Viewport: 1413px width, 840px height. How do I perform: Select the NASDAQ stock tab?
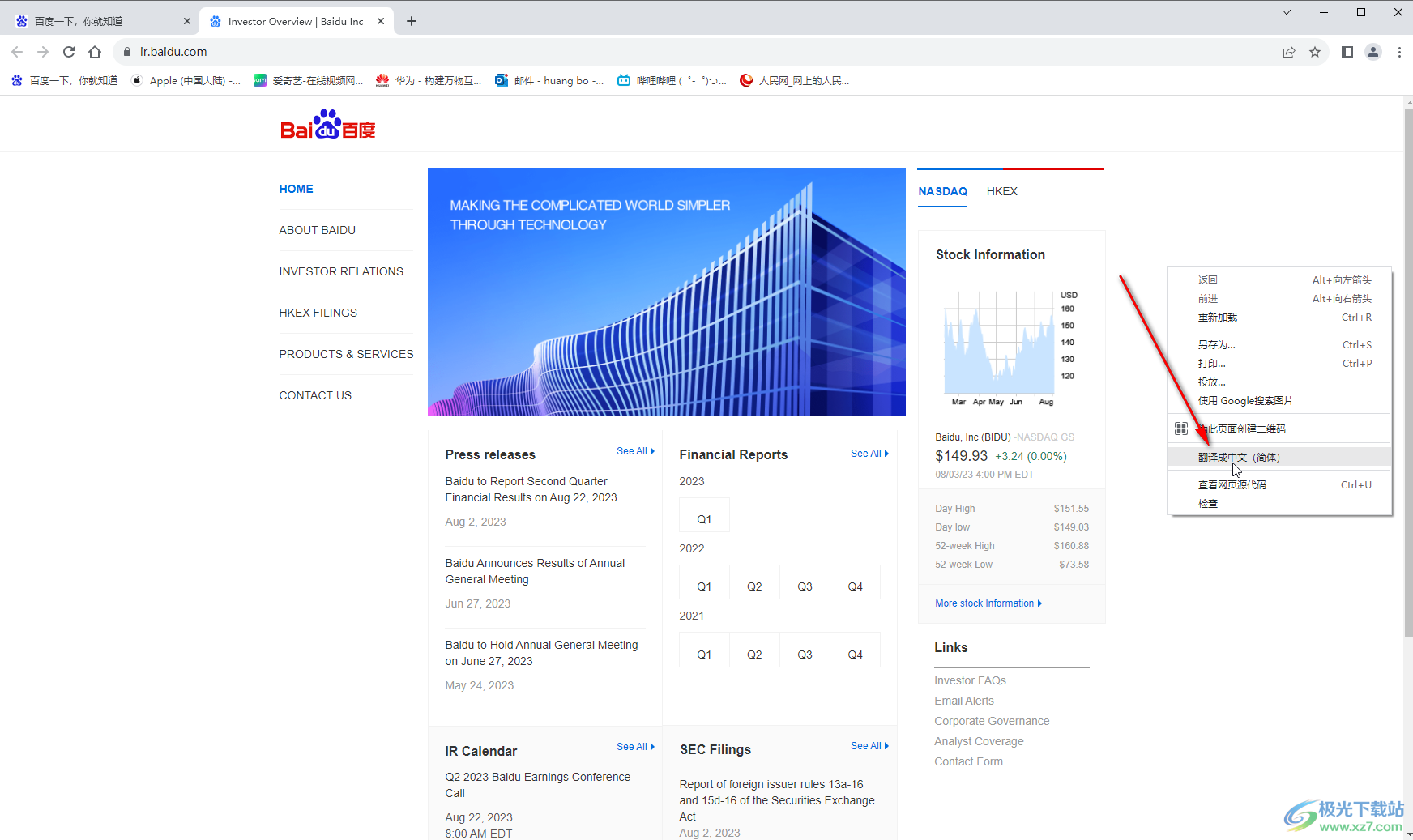(x=942, y=191)
